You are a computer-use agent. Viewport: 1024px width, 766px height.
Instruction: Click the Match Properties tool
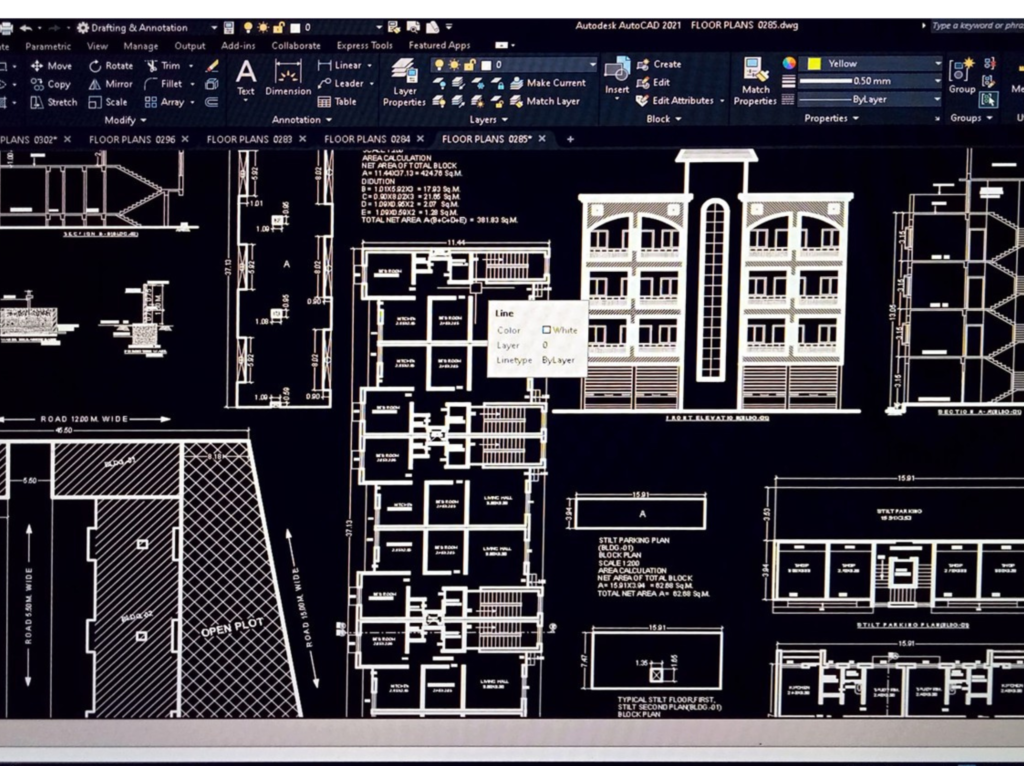[755, 80]
